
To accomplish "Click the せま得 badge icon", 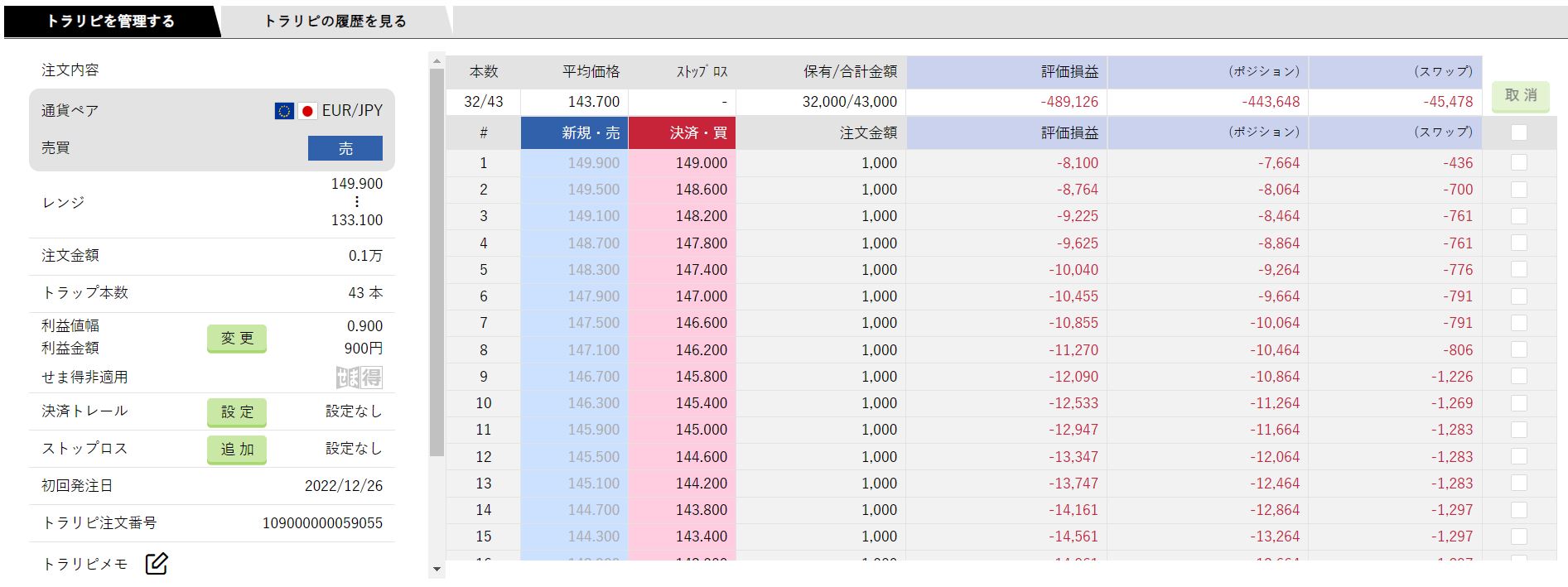I will (359, 378).
